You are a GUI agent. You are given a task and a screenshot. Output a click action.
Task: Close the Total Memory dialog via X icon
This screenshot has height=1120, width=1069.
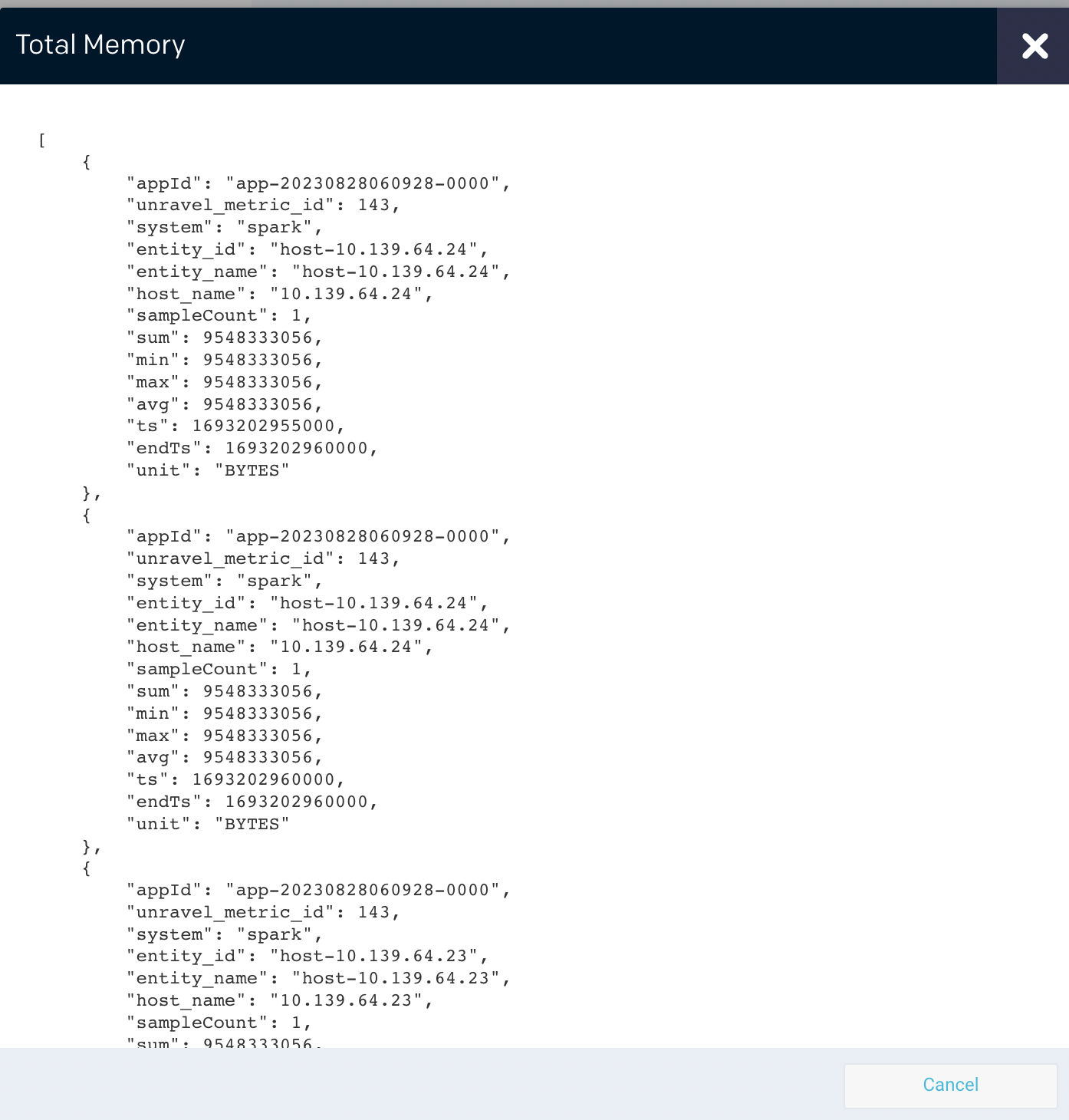(x=1034, y=46)
